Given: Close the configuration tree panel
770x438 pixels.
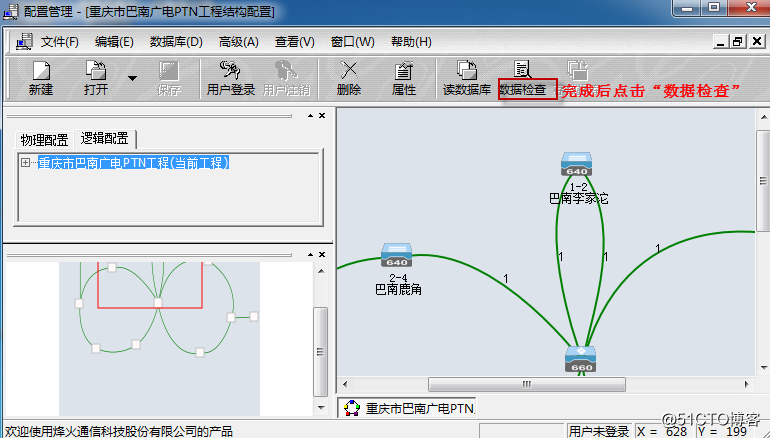Looking at the screenshot, I should click(x=322, y=116).
